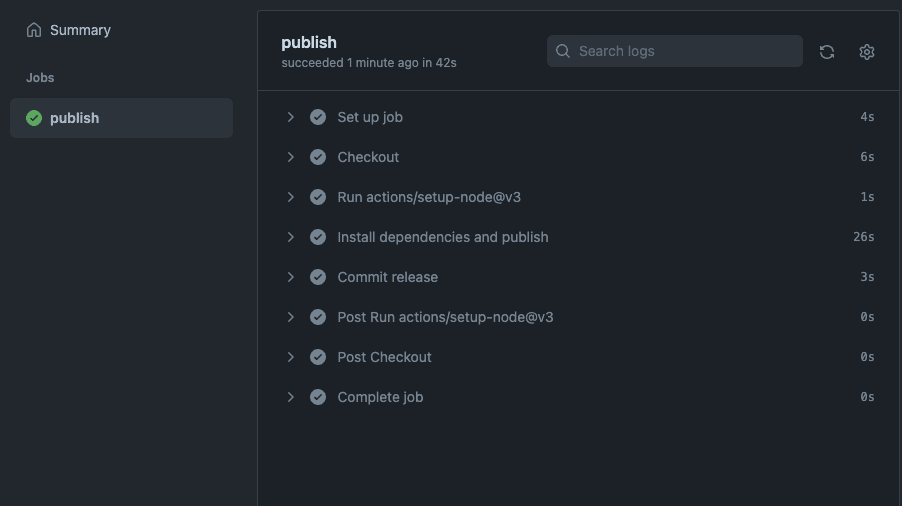Click the Complete job step label

[x=380, y=397]
